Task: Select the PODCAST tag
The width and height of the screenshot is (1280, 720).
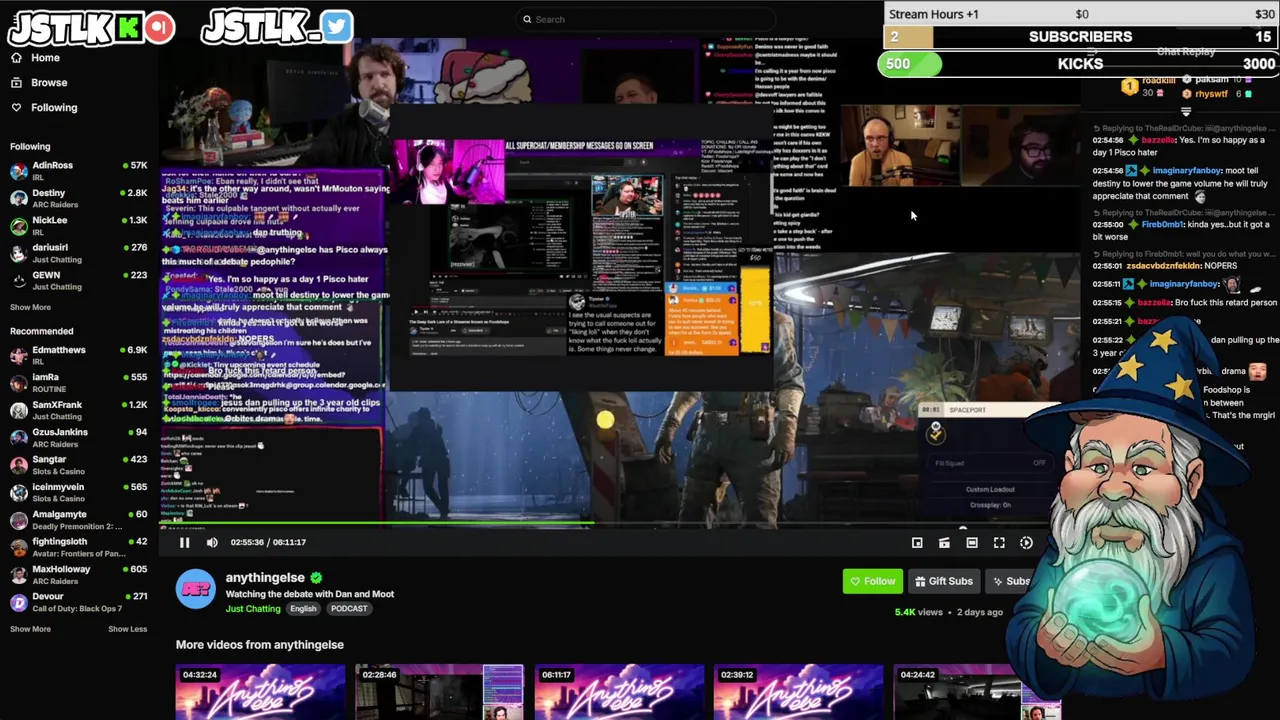Action: (349, 609)
